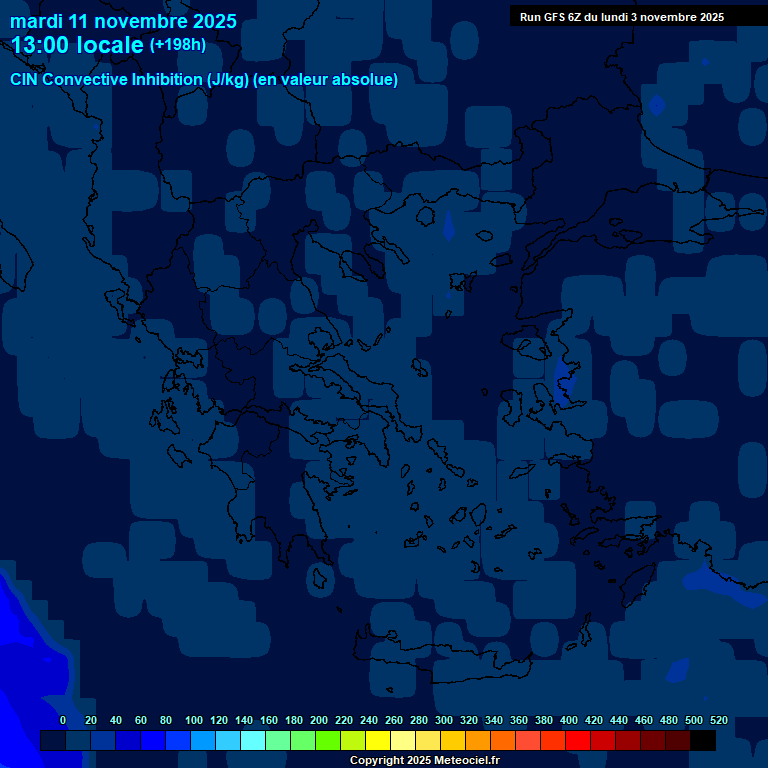This screenshot has height=768, width=768.
Task: Click the 13:00 locale time label
Action: [77, 45]
